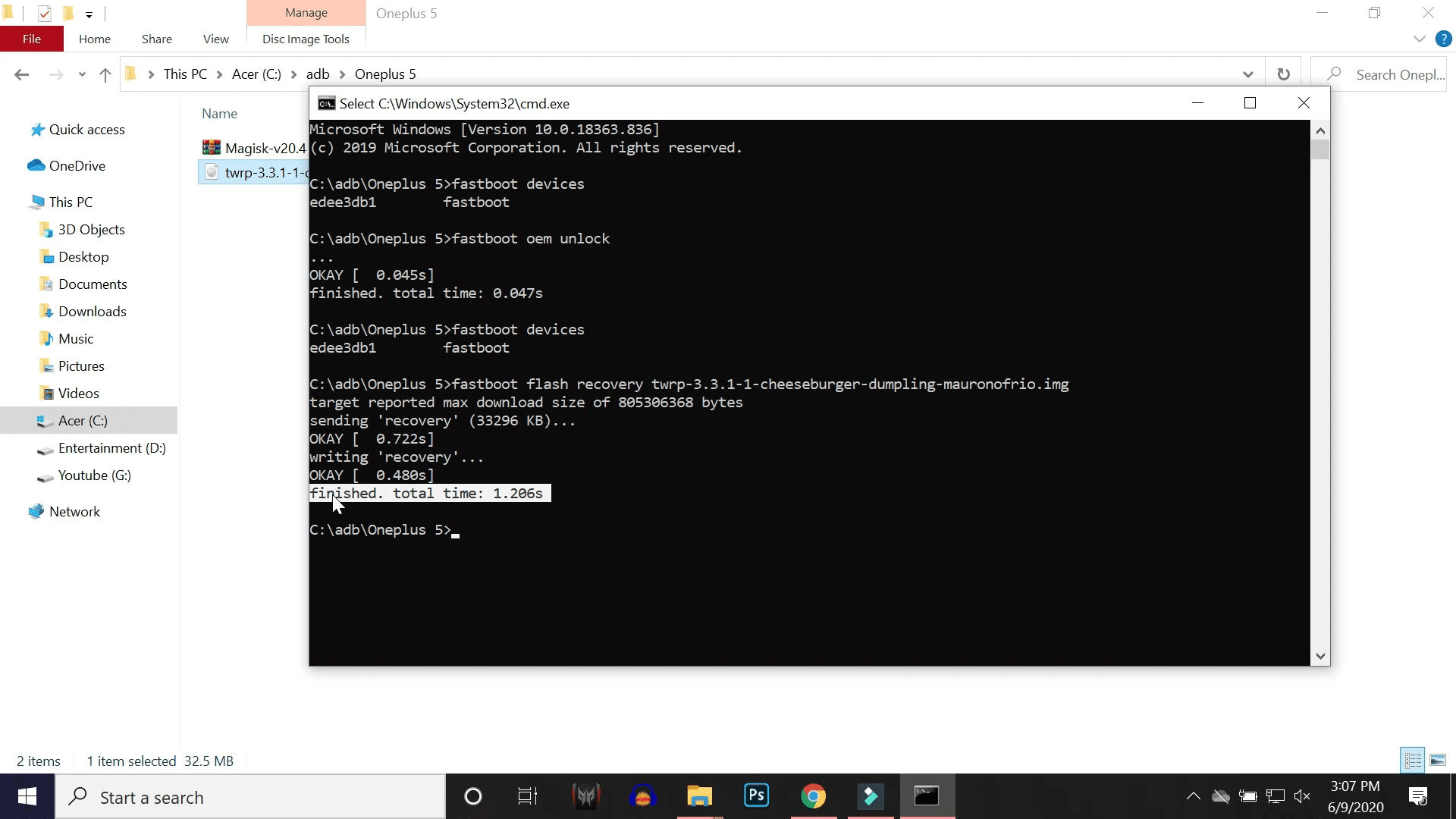Viewport: 1456px width, 819px height.
Task: Open the View ribbon tab
Action: pyautogui.click(x=216, y=39)
